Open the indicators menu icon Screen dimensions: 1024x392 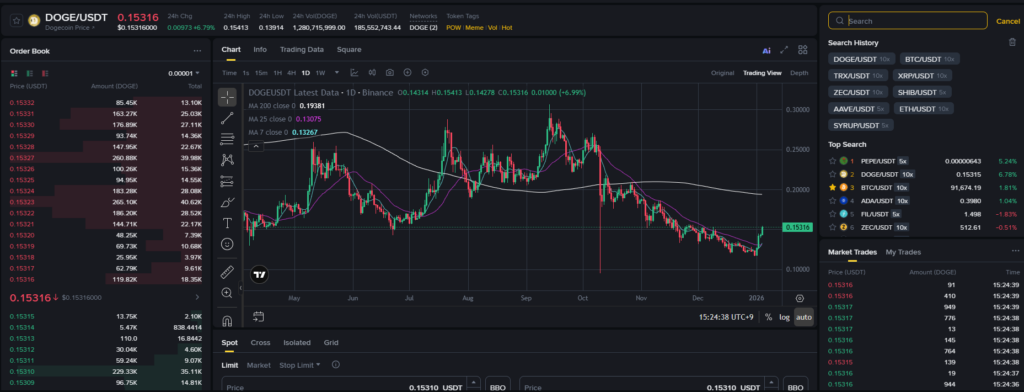[355, 73]
